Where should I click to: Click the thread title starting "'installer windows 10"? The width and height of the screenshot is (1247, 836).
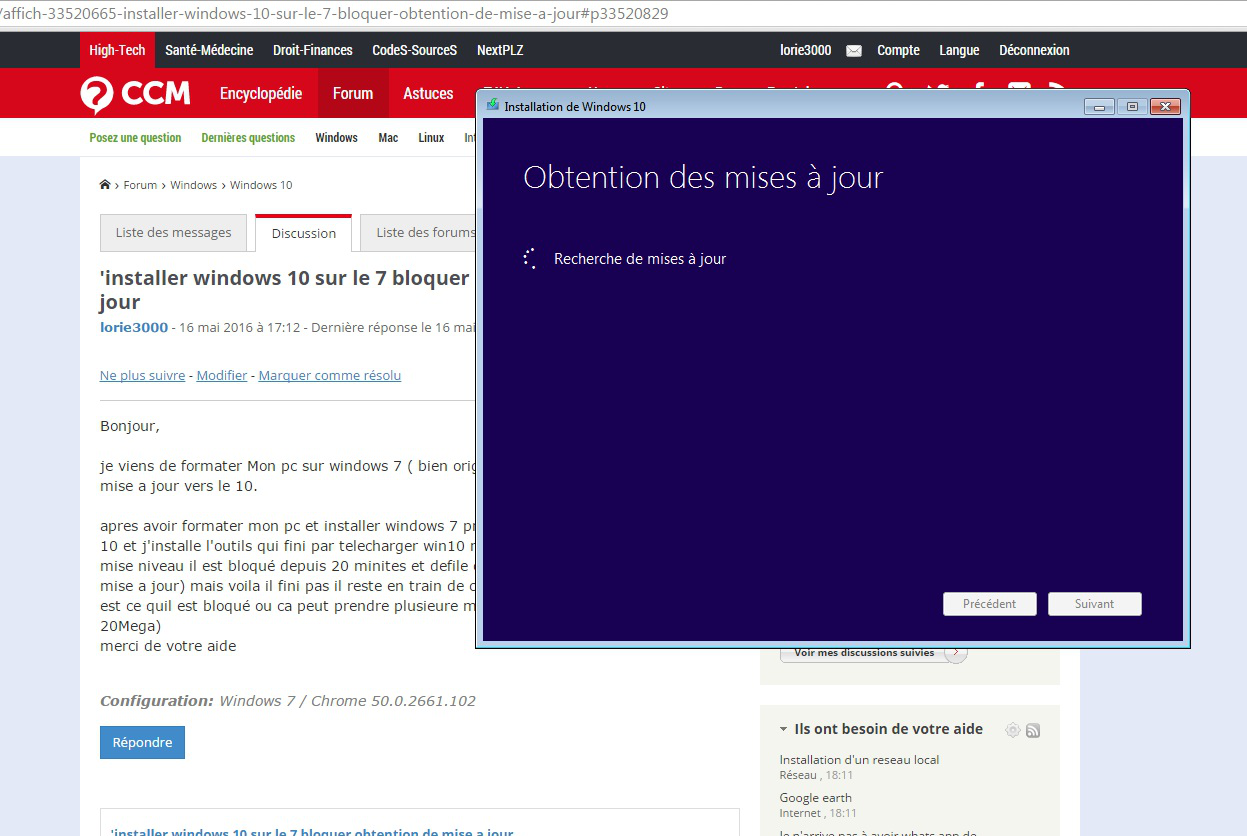[x=285, y=290]
